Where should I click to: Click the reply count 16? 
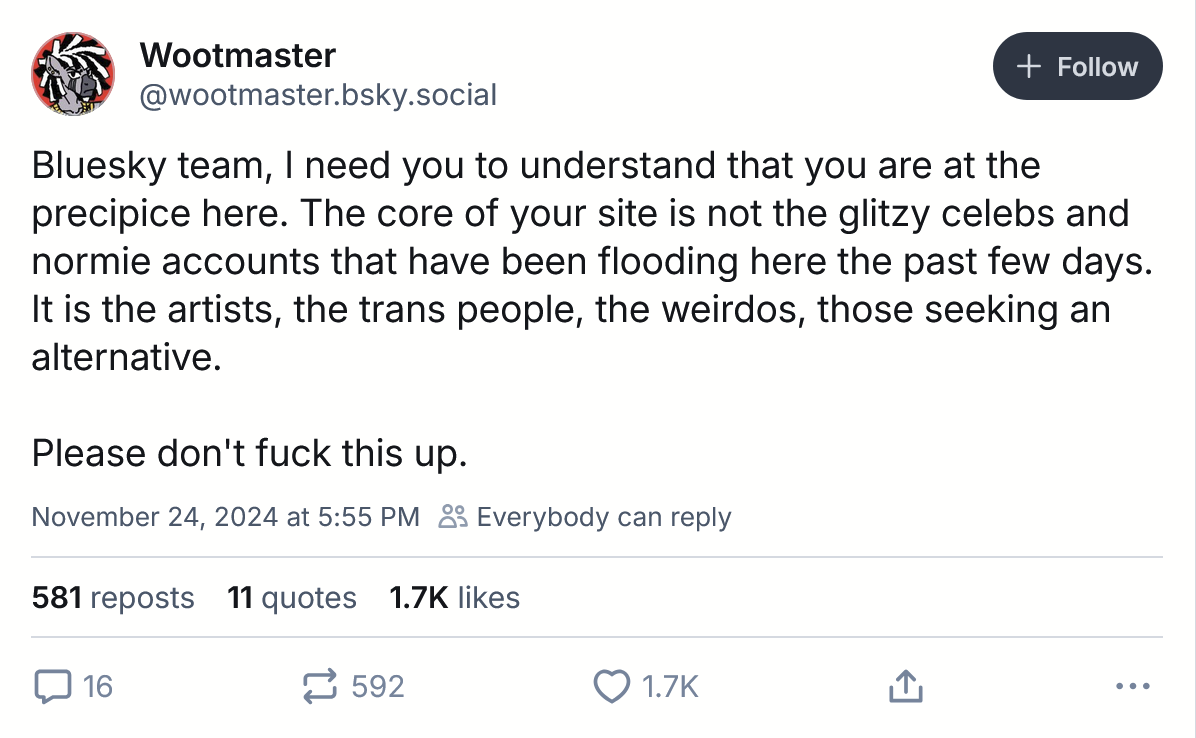97,686
